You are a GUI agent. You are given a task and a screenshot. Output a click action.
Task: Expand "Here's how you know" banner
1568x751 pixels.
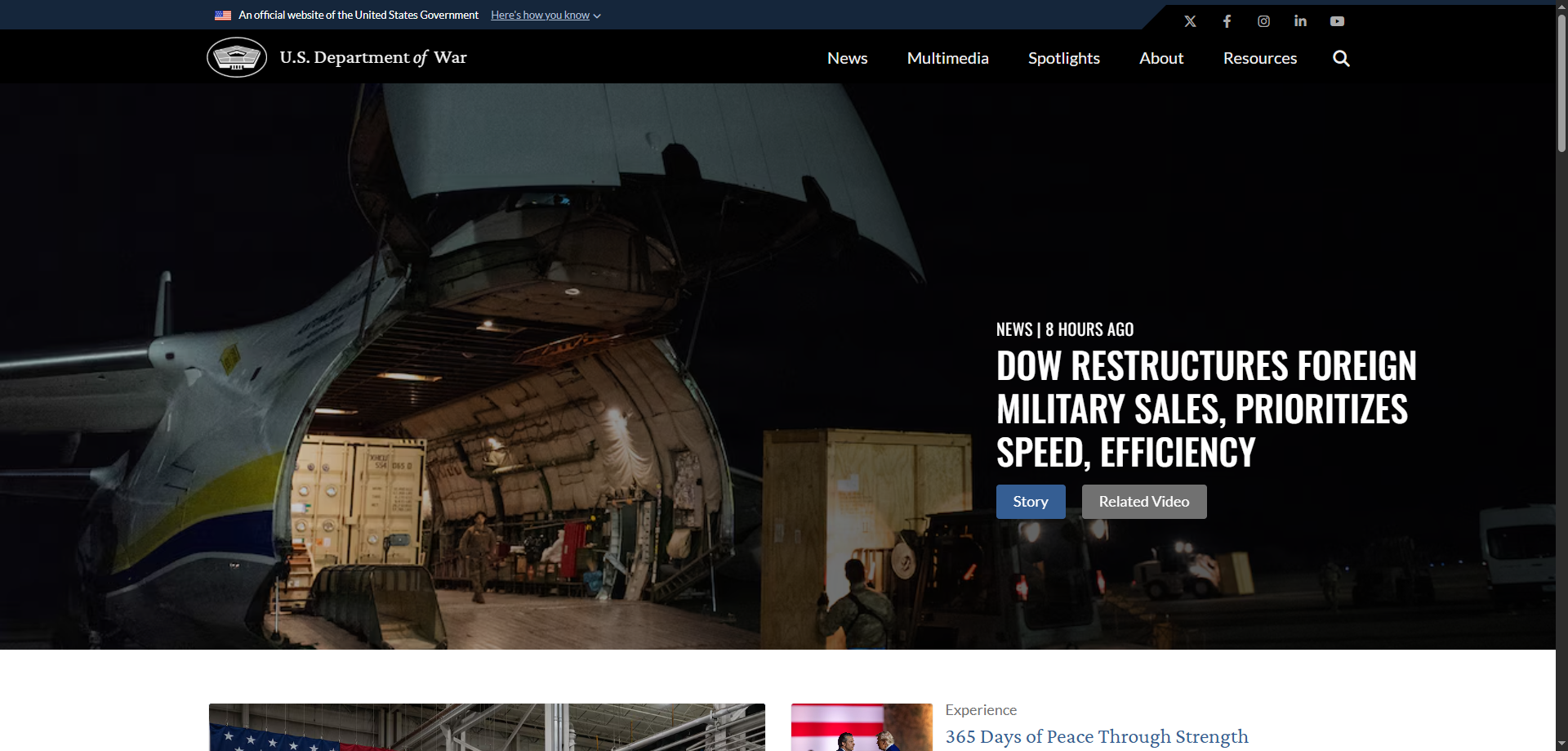point(546,16)
